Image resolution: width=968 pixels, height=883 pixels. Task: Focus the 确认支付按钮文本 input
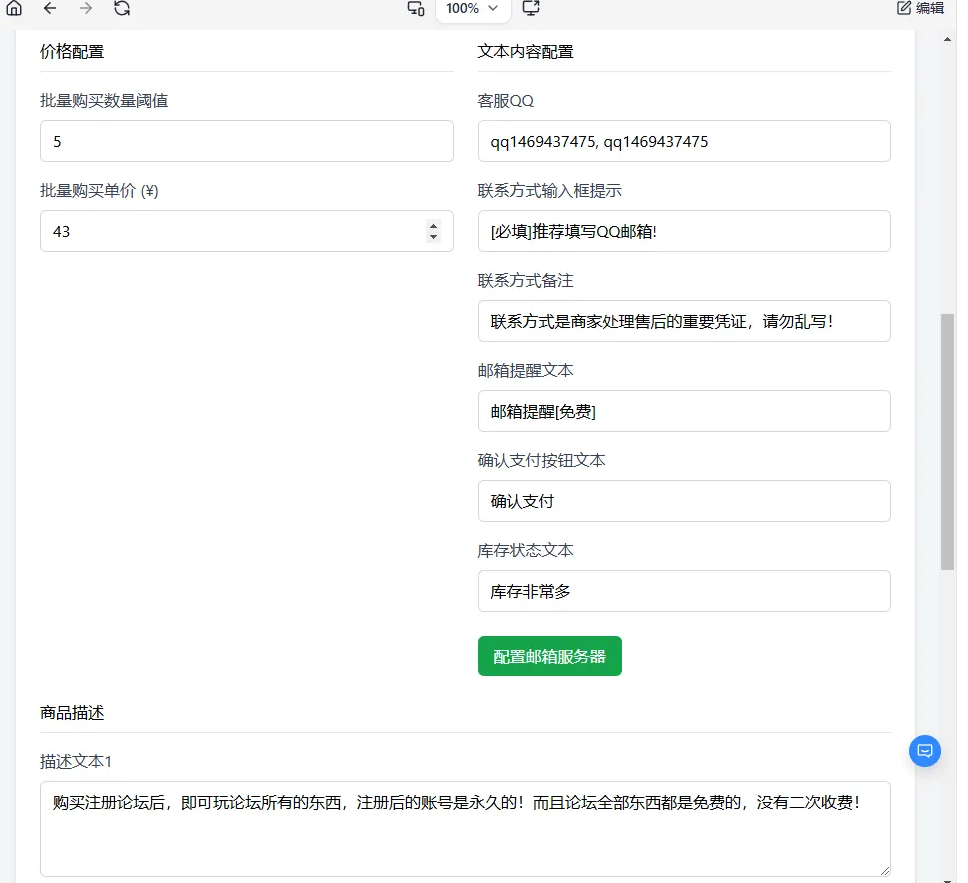pos(684,501)
